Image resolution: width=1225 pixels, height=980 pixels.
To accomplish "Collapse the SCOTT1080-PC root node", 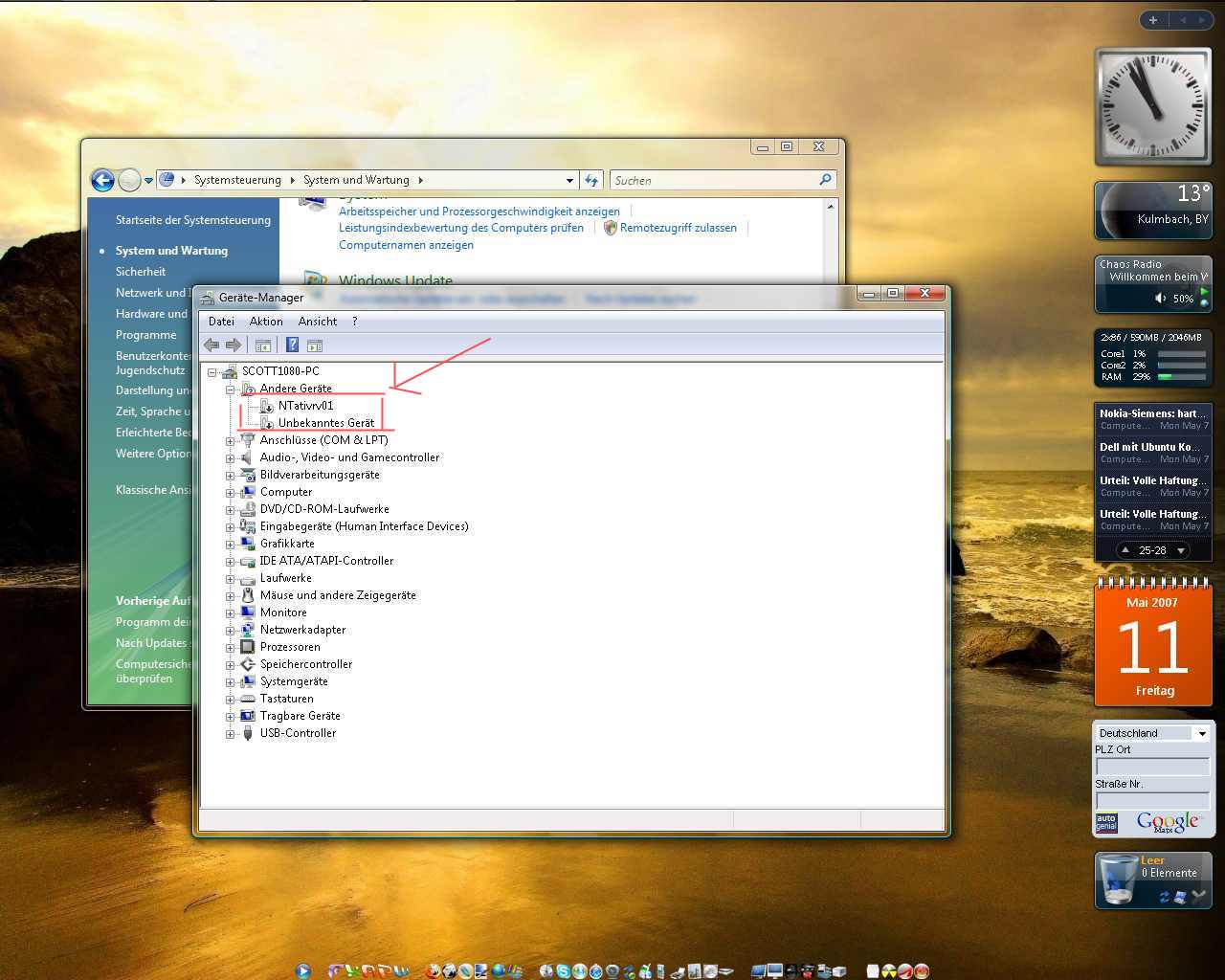I will 212,372.
